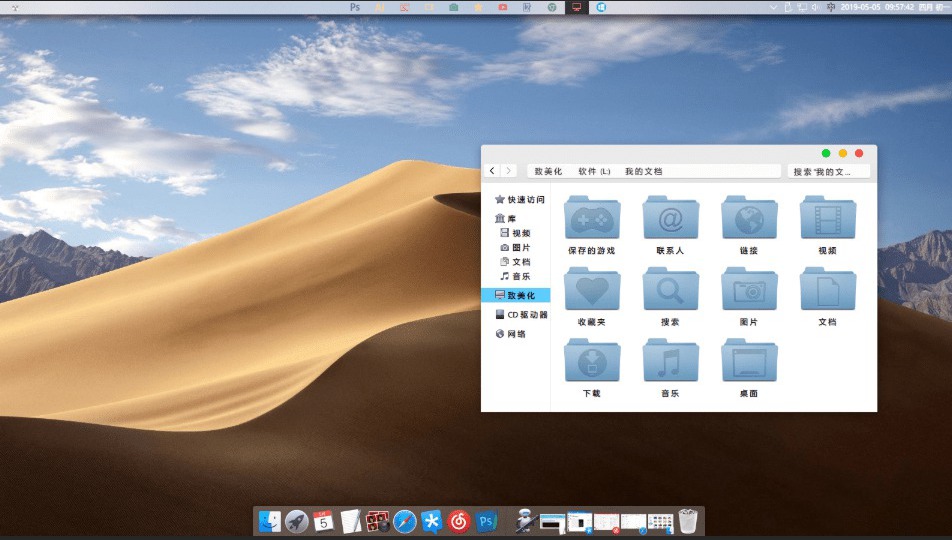Select 图片 under library in sidebar

coord(521,247)
